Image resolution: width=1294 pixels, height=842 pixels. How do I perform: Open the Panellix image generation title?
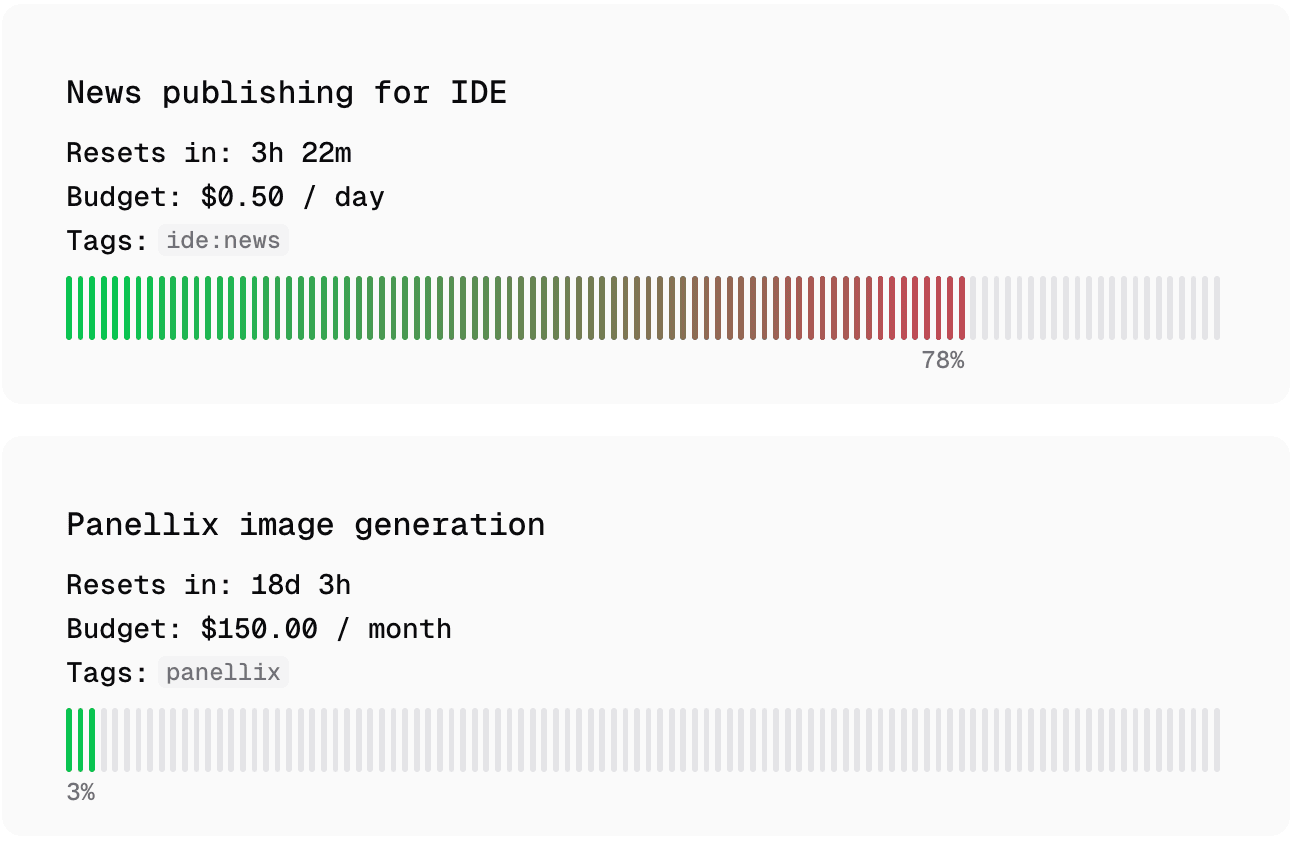point(305,525)
